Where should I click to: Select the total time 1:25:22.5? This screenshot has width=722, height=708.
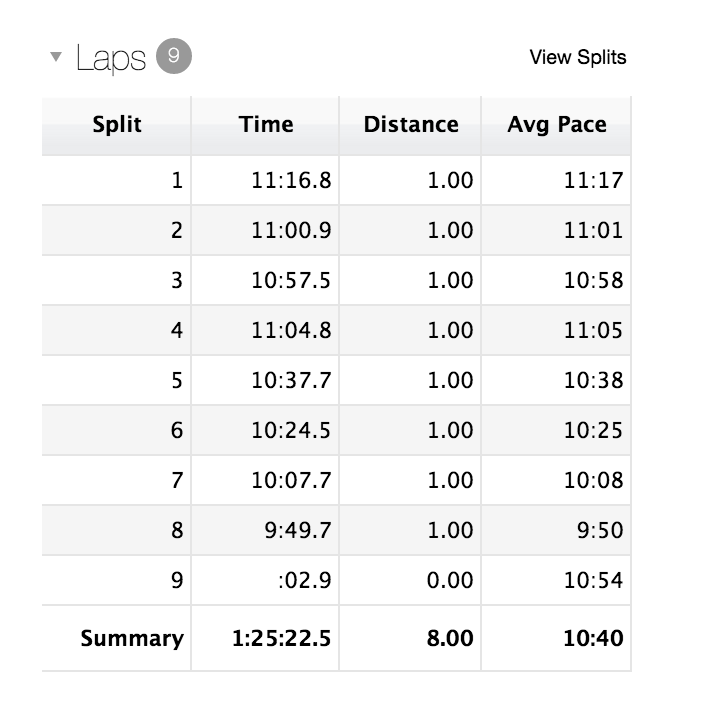(281, 638)
